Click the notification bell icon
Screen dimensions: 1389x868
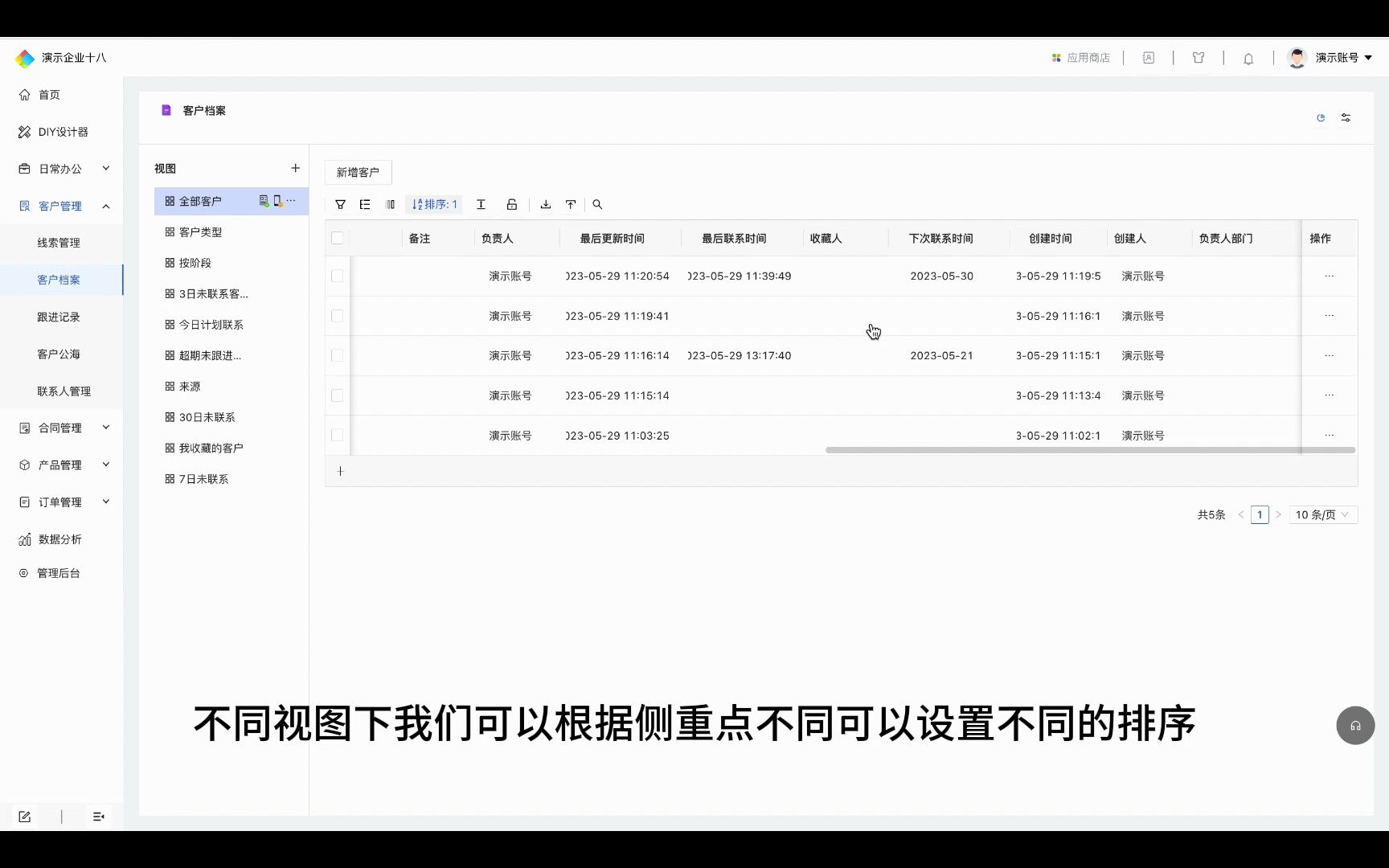[1248, 58]
